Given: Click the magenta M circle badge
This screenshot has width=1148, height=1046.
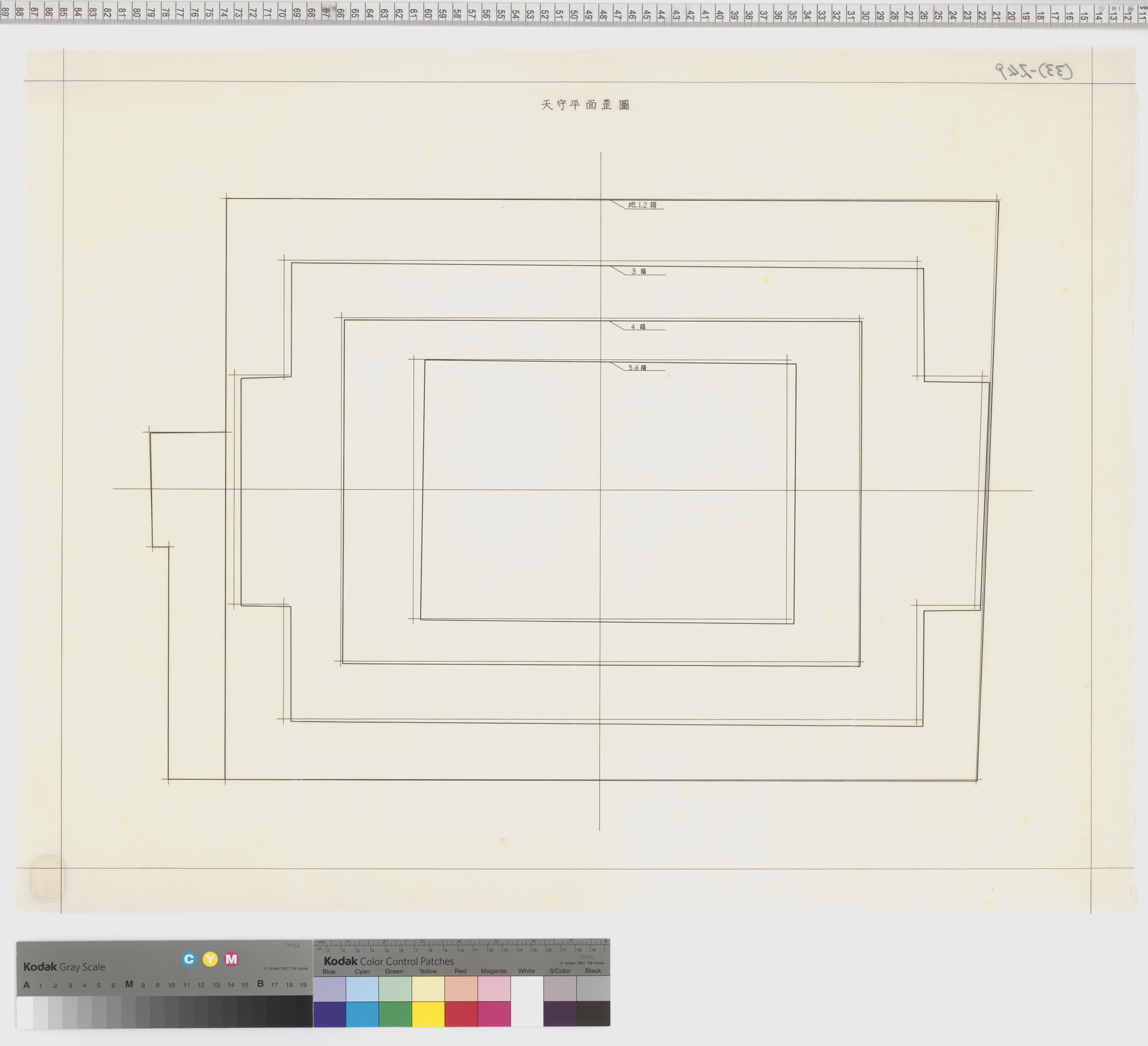Looking at the screenshot, I should click(x=231, y=960).
